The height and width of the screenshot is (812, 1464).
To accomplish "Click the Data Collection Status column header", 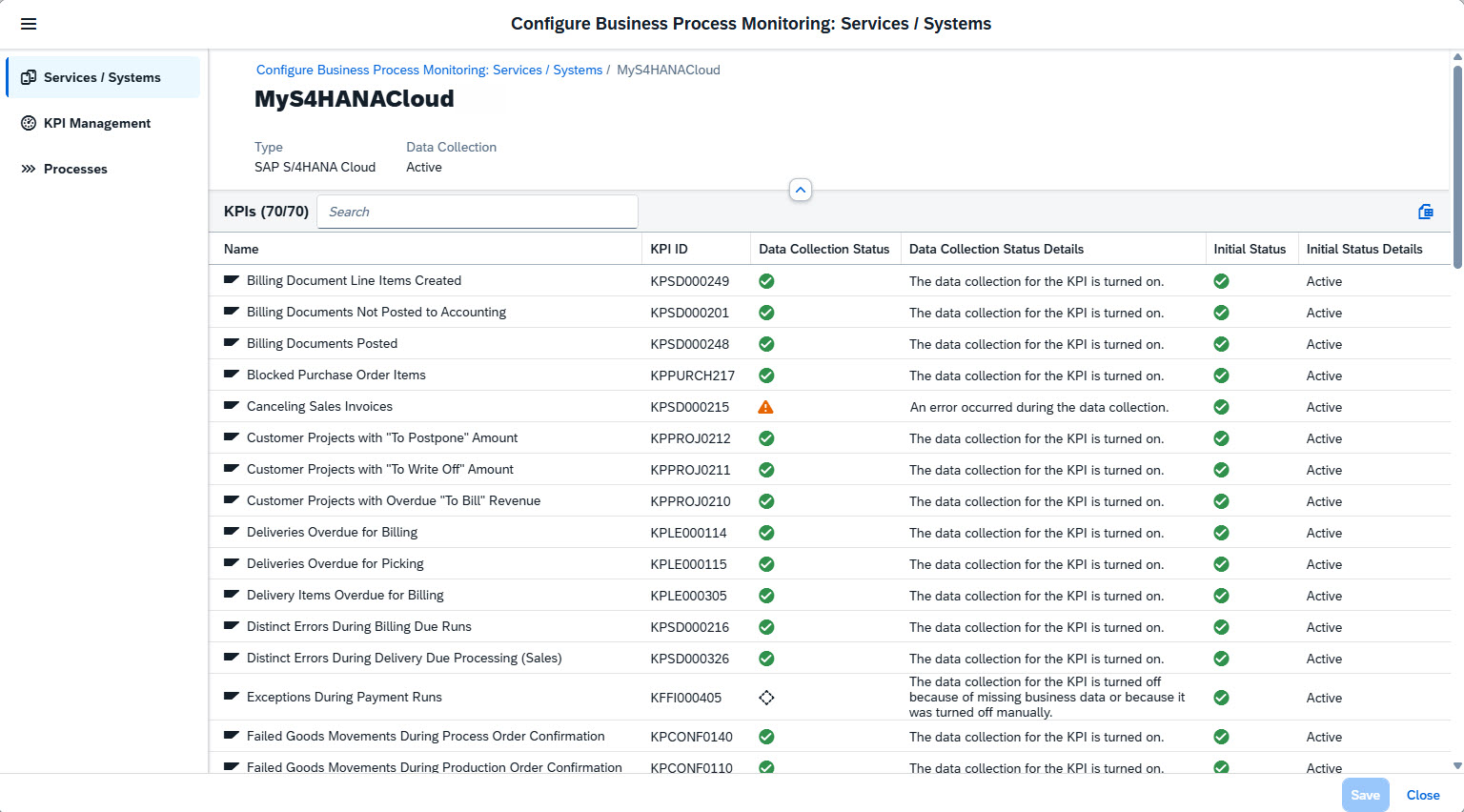I will click(823, 249).
